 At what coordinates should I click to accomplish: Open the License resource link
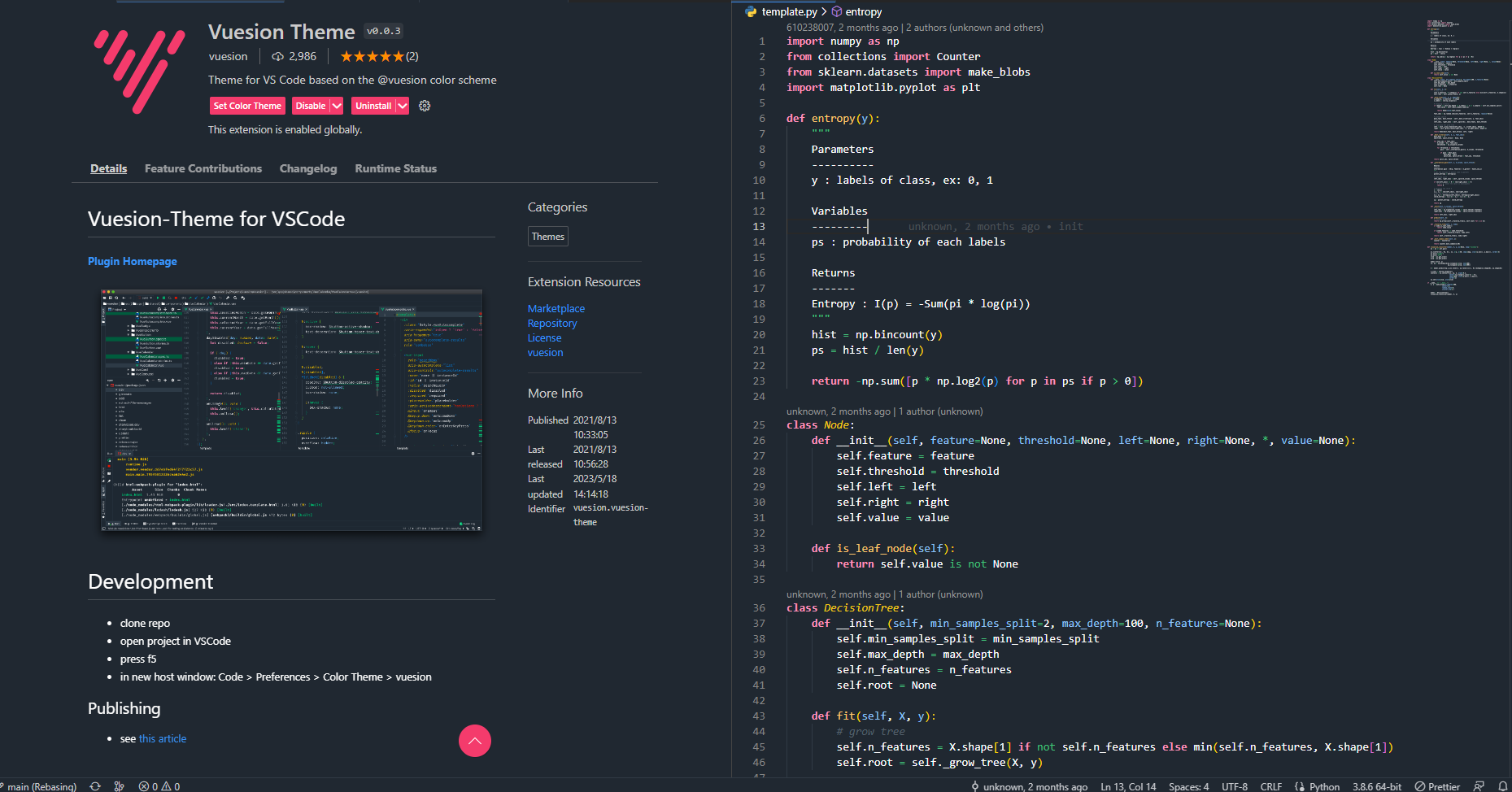[544, 337]
